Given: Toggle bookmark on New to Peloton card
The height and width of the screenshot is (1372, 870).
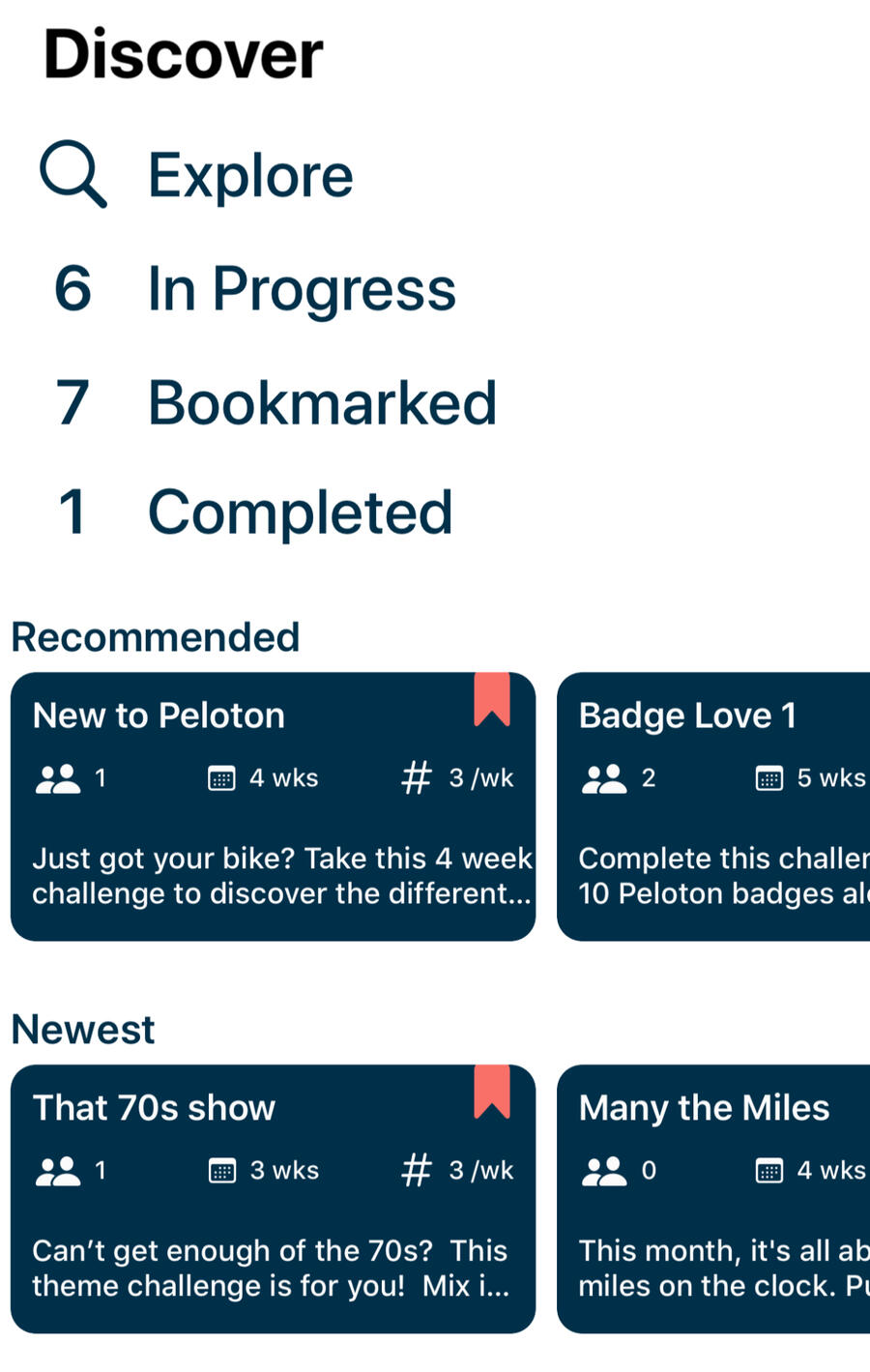Looking at the screenshot, I should pos(491,699).
